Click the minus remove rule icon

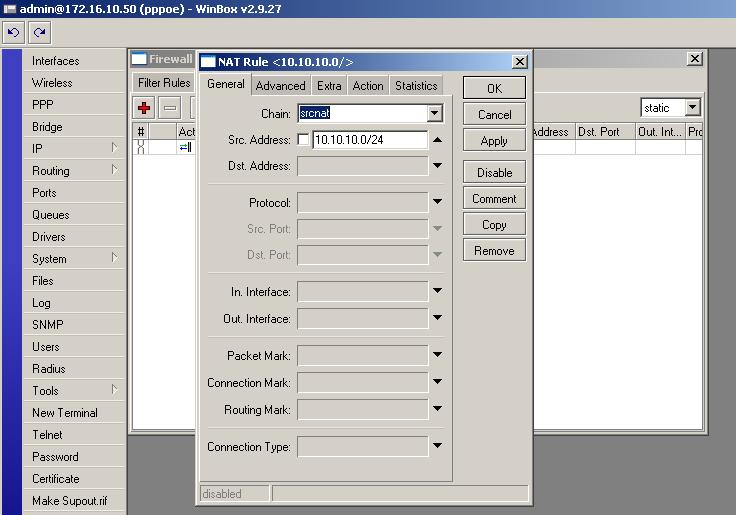tap(170, 108)
